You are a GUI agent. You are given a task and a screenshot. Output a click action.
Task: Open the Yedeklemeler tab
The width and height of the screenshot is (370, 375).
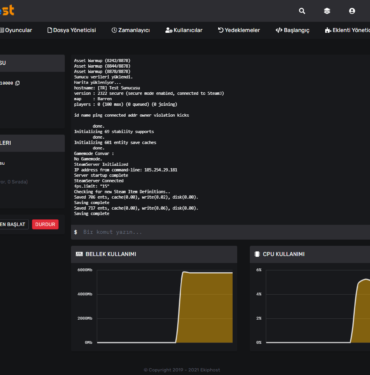(x=239, y=30)
